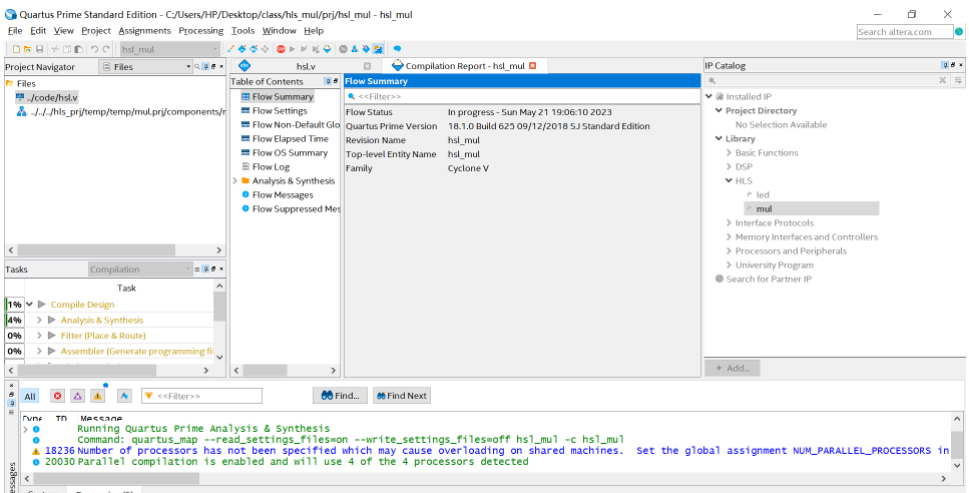Click the Start Compilation play icon

[292, 49]
